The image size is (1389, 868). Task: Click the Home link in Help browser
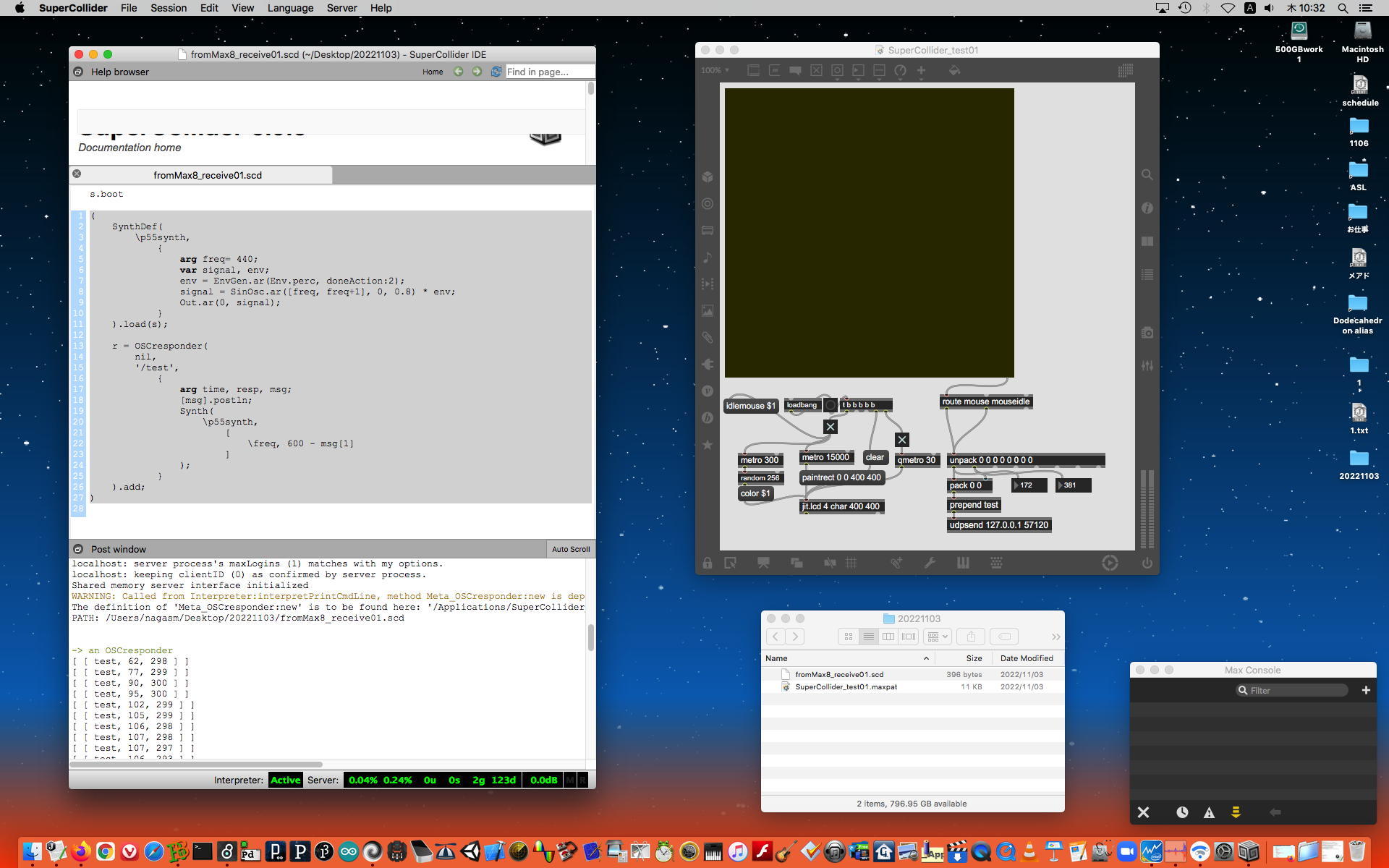433,72
